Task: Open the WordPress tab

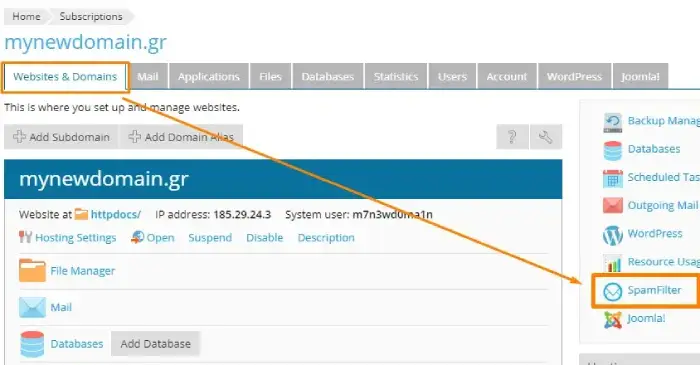Action: 574,77
